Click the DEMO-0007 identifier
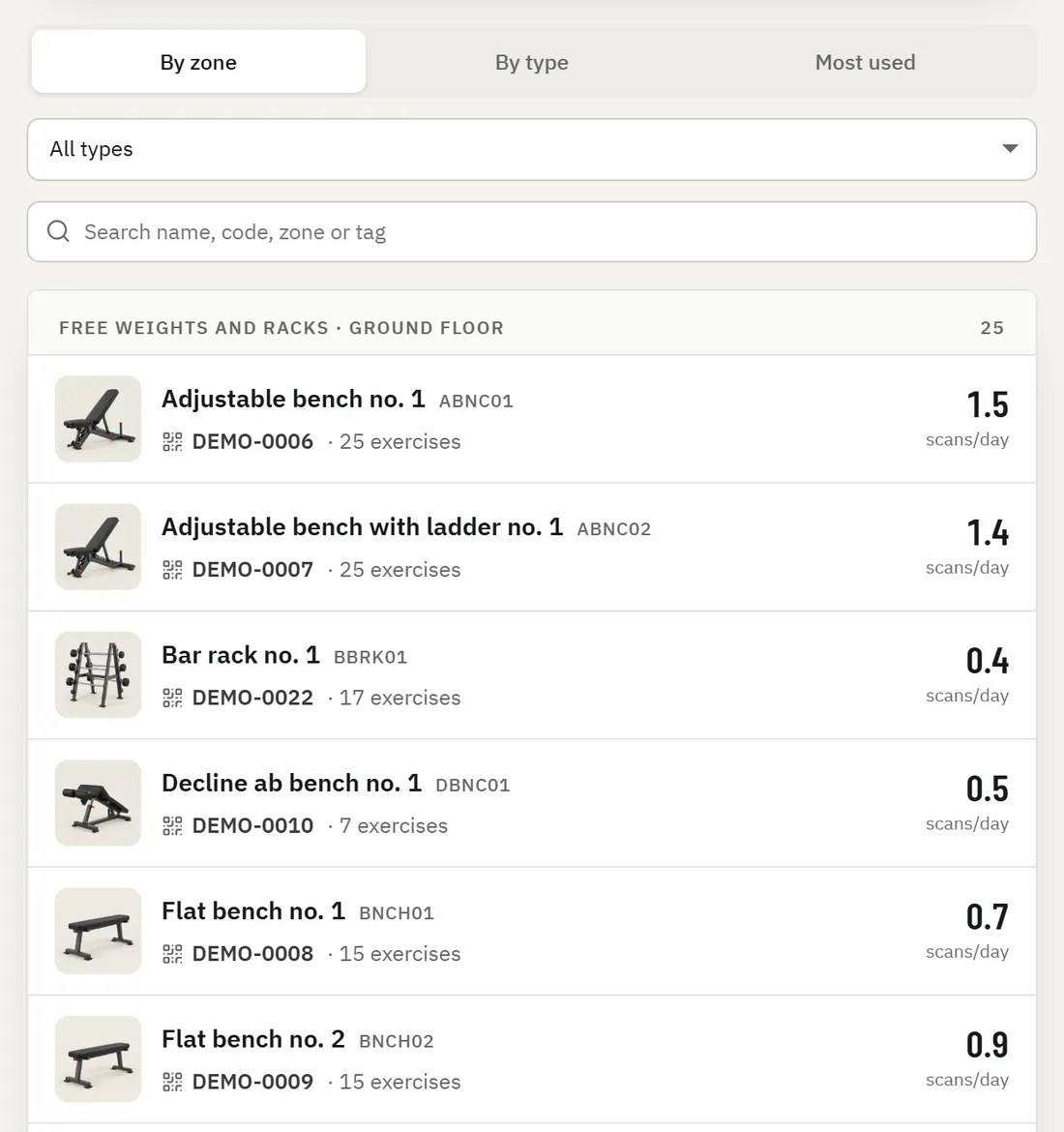This screenshot has width=1064, height=1132. [x=252, y=570]
